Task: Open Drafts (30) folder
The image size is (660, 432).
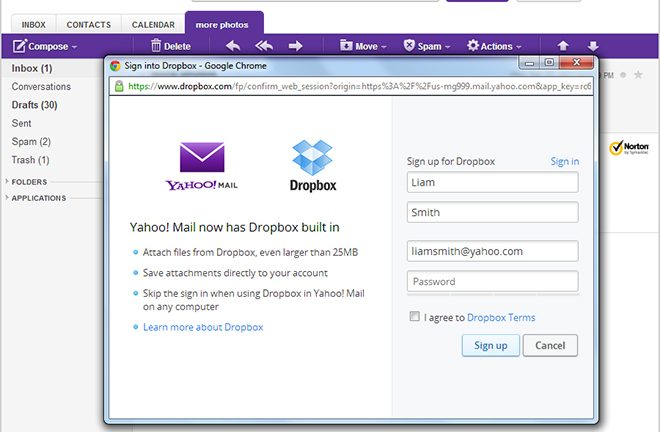Action: [x=35, y=105]
